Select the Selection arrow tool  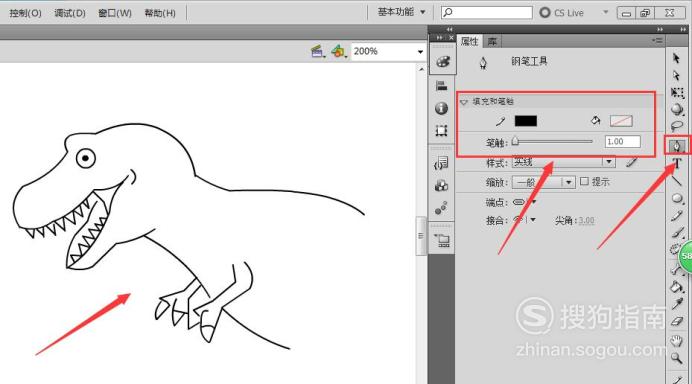(x=676, y=58)
